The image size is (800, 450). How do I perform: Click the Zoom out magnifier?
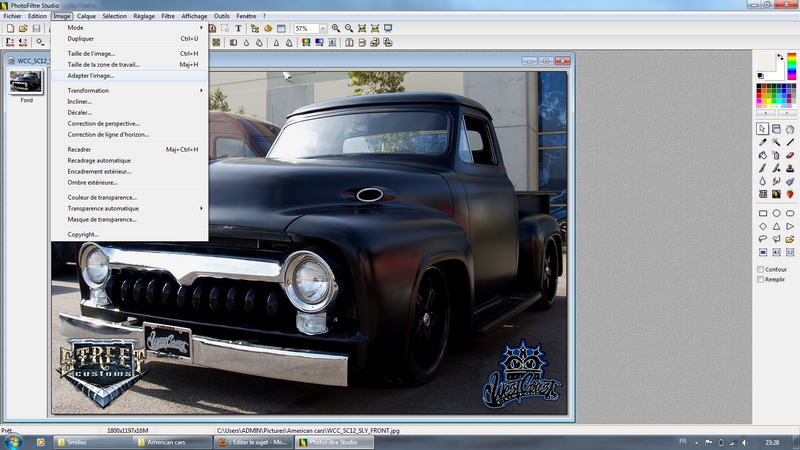click(349, 29)
